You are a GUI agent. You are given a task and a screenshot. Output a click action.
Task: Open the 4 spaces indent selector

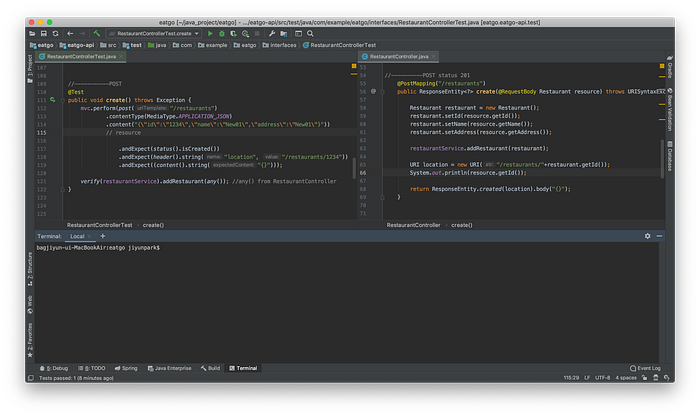[x=625, y=378]
